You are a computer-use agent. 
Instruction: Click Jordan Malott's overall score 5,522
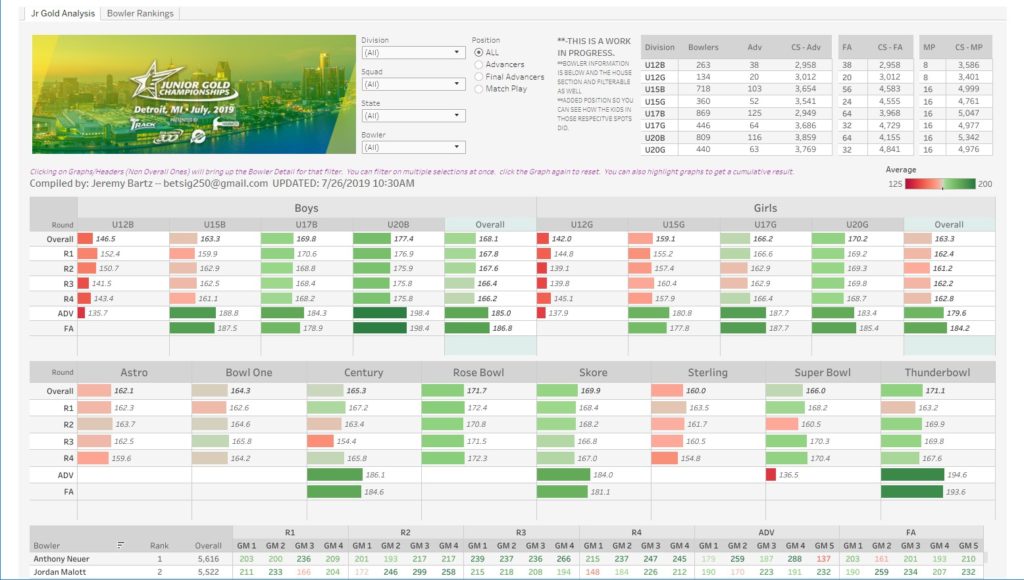pyautogui.click(x=208, y=572)
